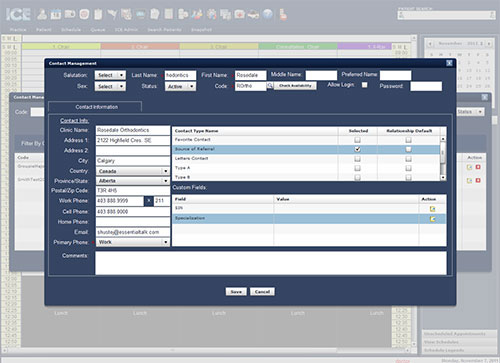Open the Province/State dropdown showing Alberta
The height and width of the screenshot is (363, 500).
(x=133, y=181)
